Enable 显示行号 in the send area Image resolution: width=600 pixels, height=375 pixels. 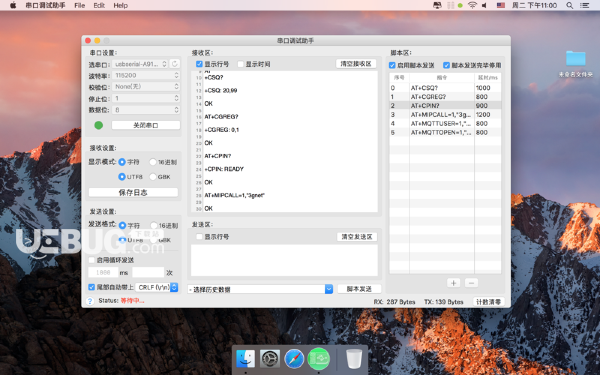pyautogui.click(x=199, y=237)
